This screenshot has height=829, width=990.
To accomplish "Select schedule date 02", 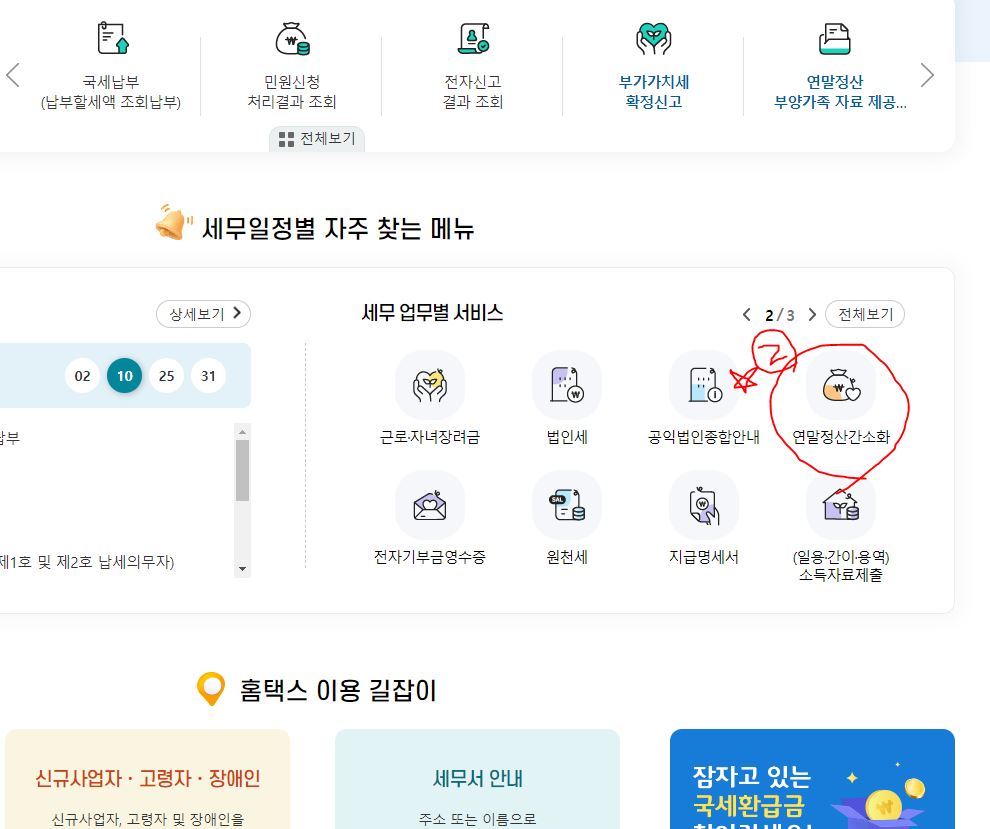I will [82, 376].
